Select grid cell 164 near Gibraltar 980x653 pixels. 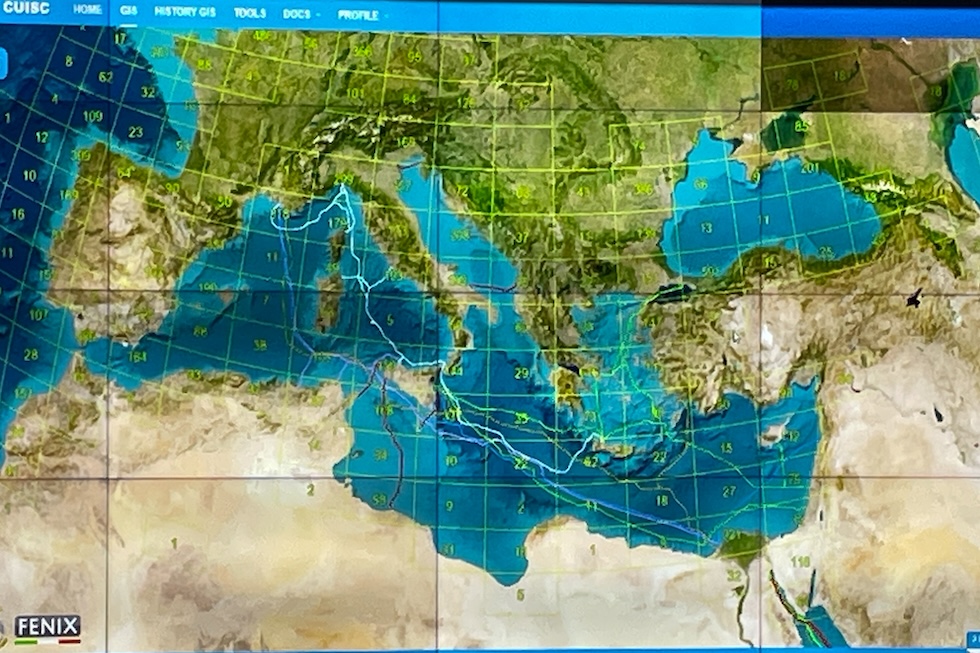pos(137,356)
